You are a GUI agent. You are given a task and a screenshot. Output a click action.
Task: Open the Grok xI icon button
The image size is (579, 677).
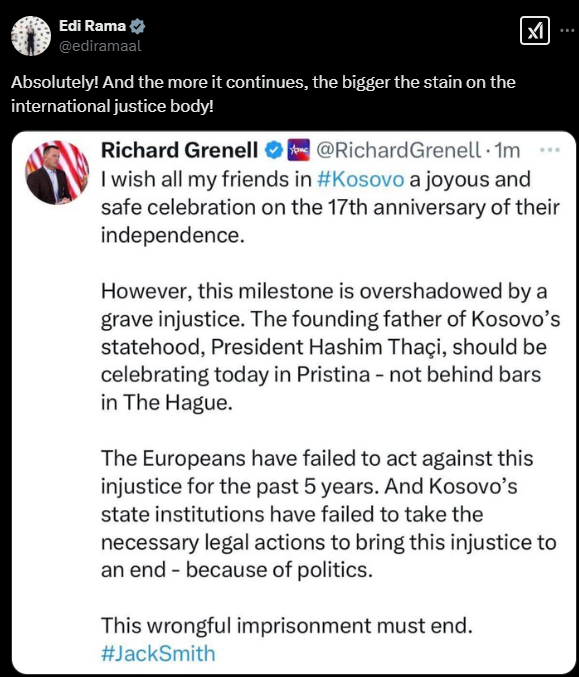pyautogui.click(x=535, y=31)
